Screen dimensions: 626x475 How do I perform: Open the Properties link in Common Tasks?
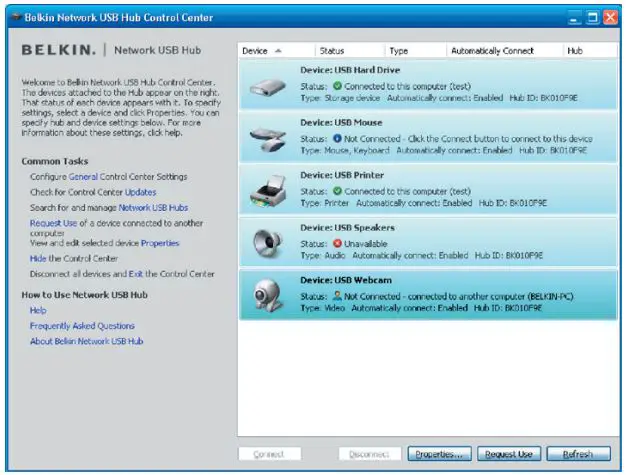[x=160, y=243]
